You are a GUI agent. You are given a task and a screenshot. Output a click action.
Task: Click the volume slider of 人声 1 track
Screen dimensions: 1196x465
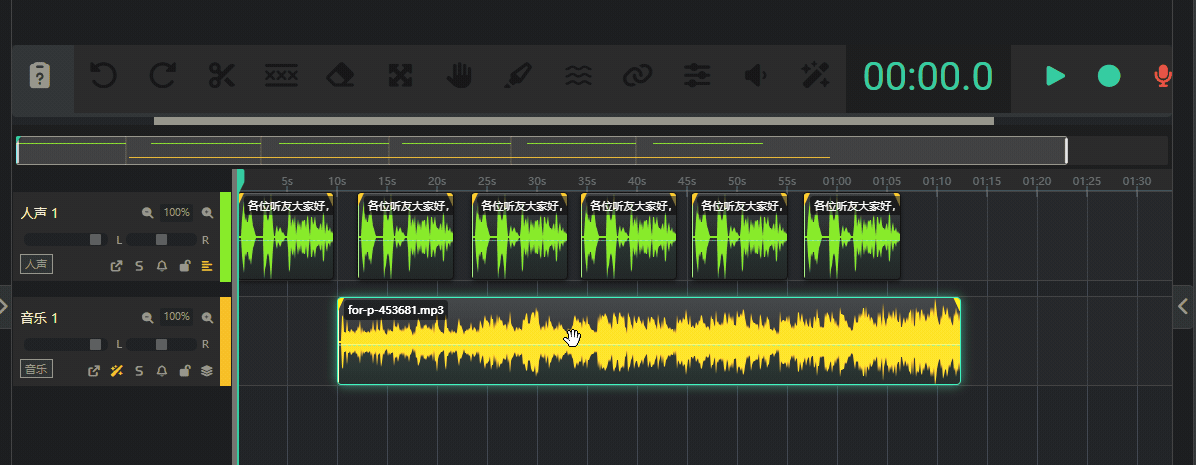click(x=64, y=240)
